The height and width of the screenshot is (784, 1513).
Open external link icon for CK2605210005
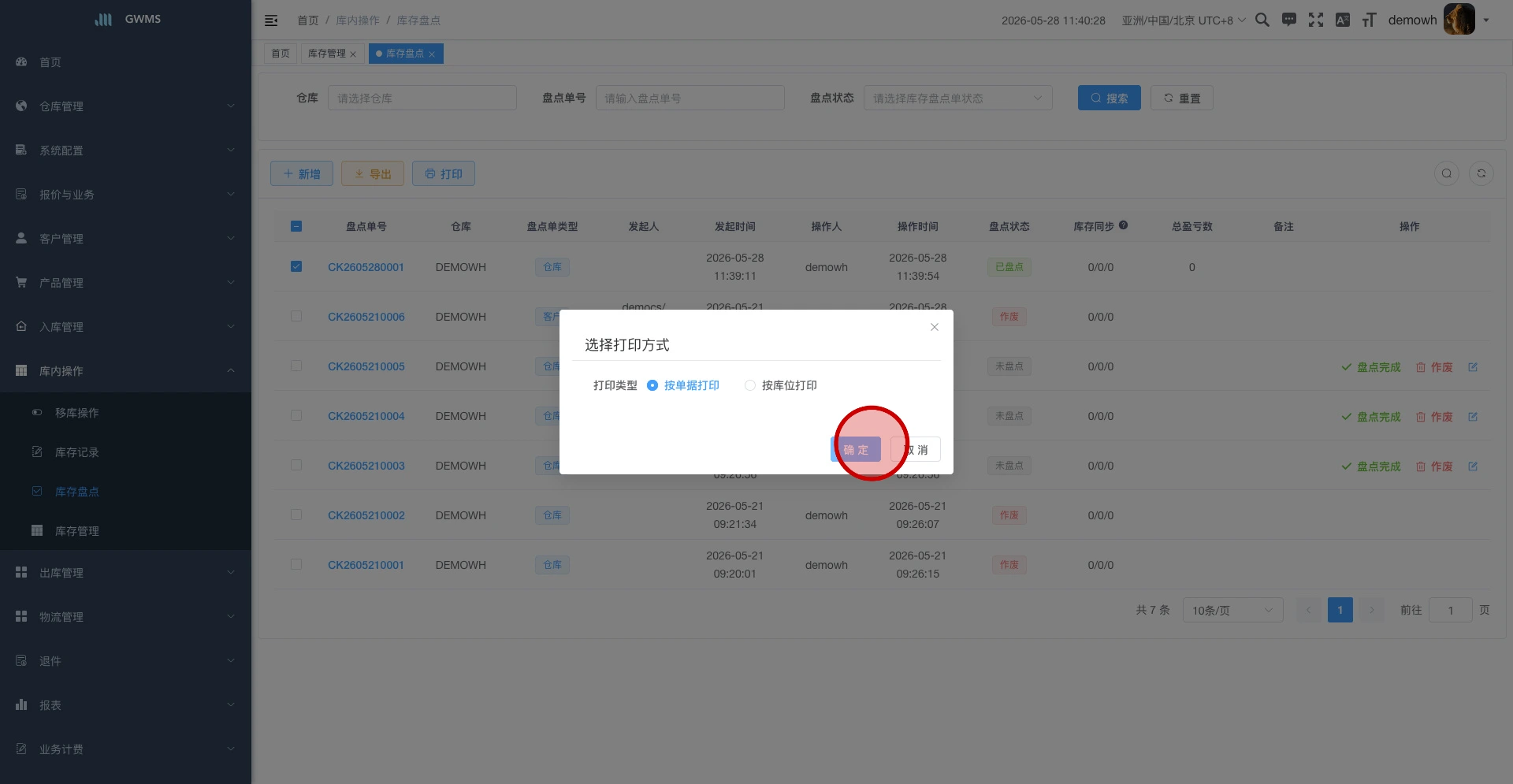tap(1473, 366)
